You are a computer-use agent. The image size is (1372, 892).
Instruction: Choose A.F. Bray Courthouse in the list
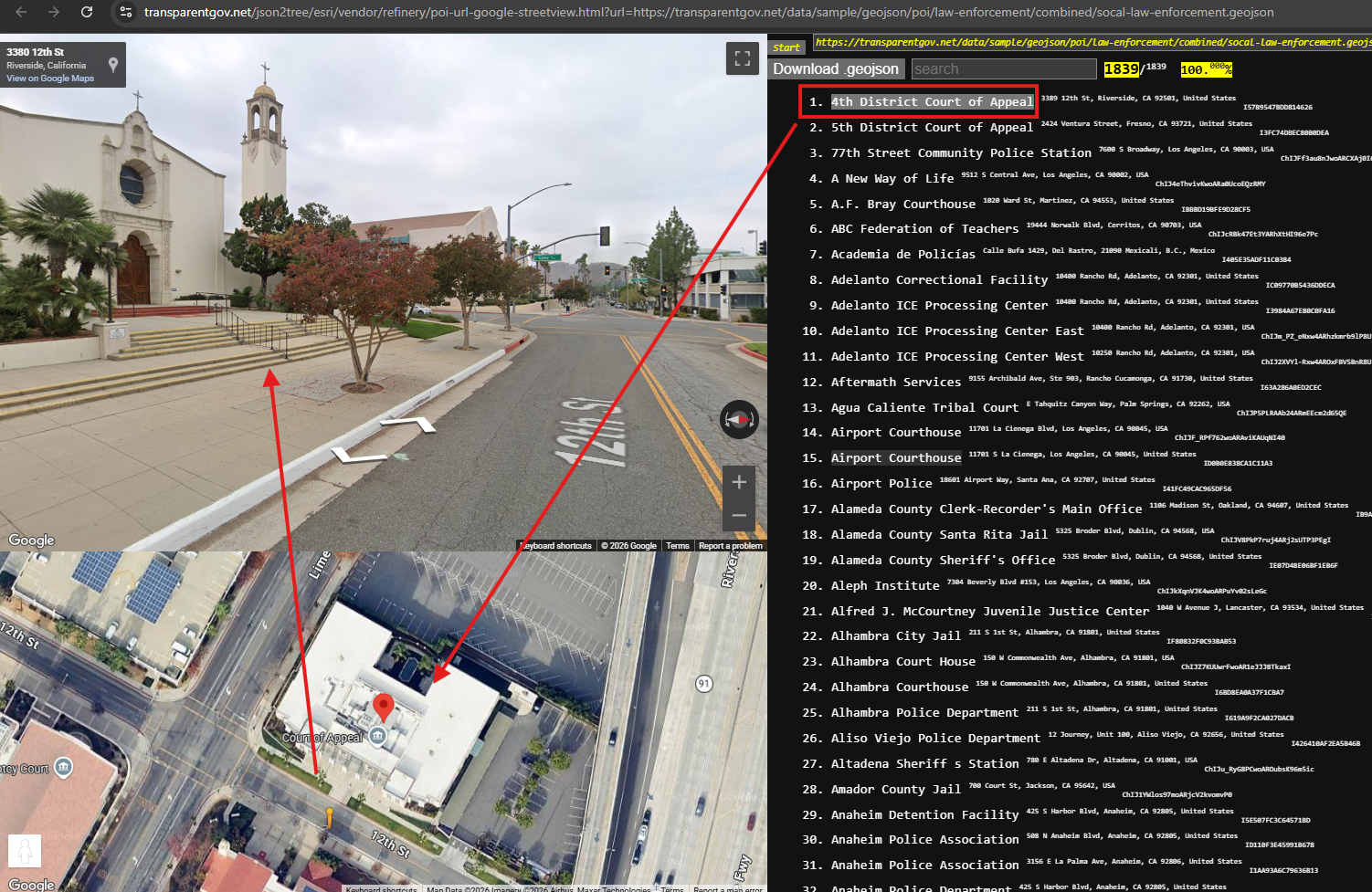click(x=903, y=205)
